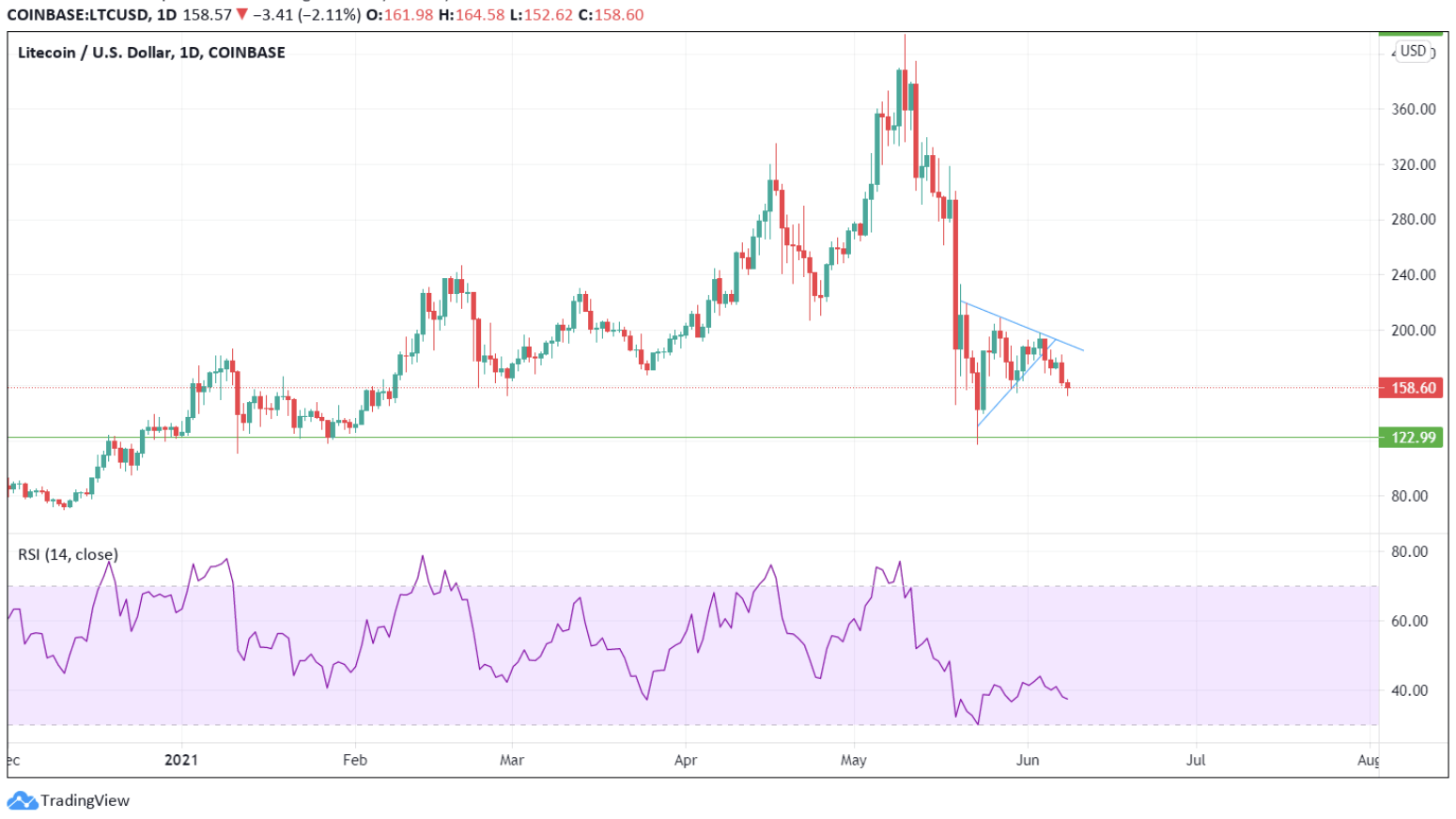Click the 200.00 price axis label

[1413, 331]
